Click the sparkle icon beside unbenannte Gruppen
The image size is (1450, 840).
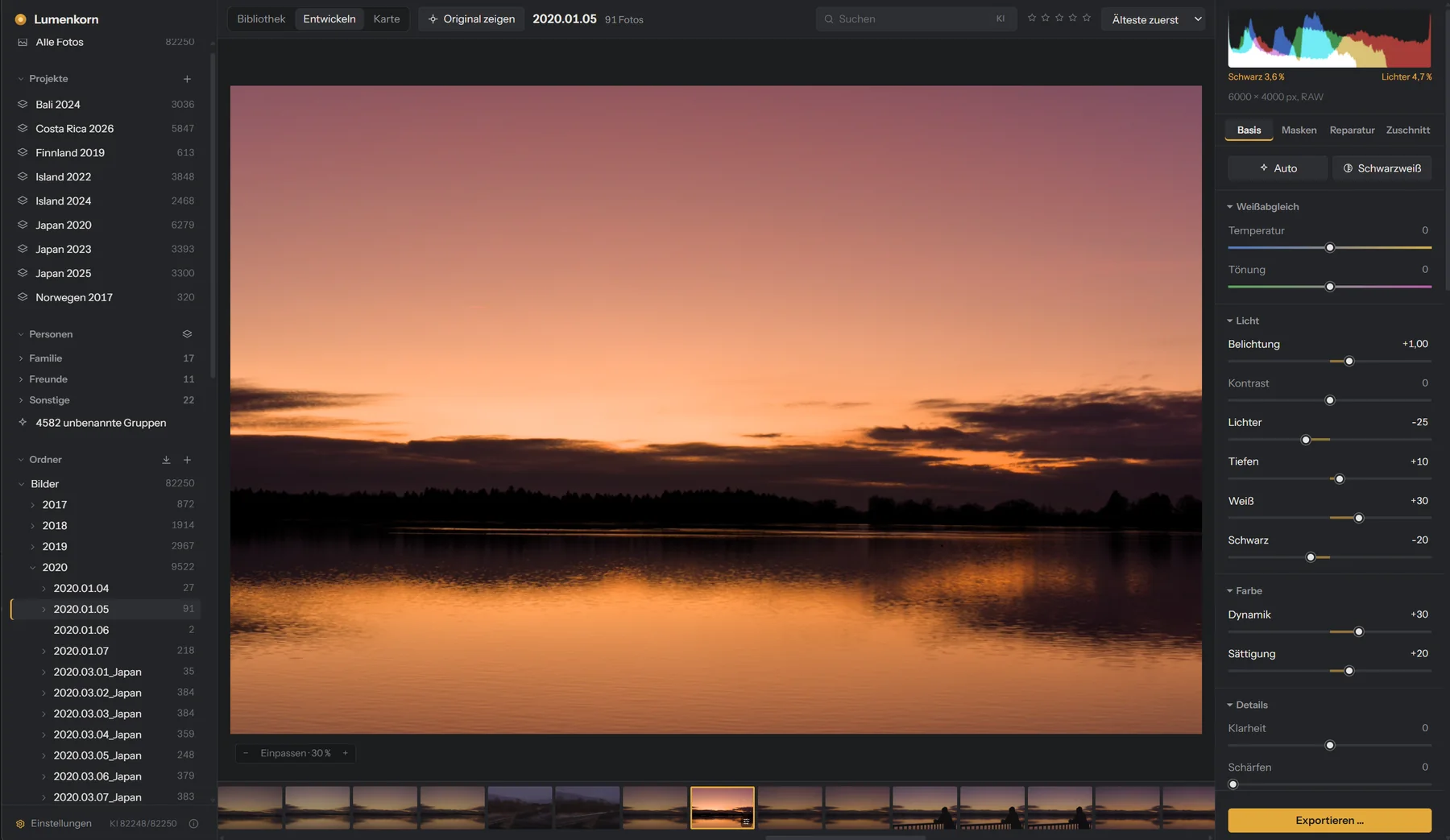click(23, 422)
